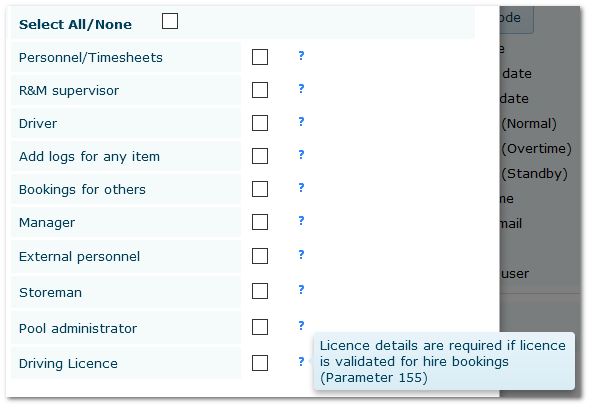
Task: Select the Manager checkbox
Action: 260,222
